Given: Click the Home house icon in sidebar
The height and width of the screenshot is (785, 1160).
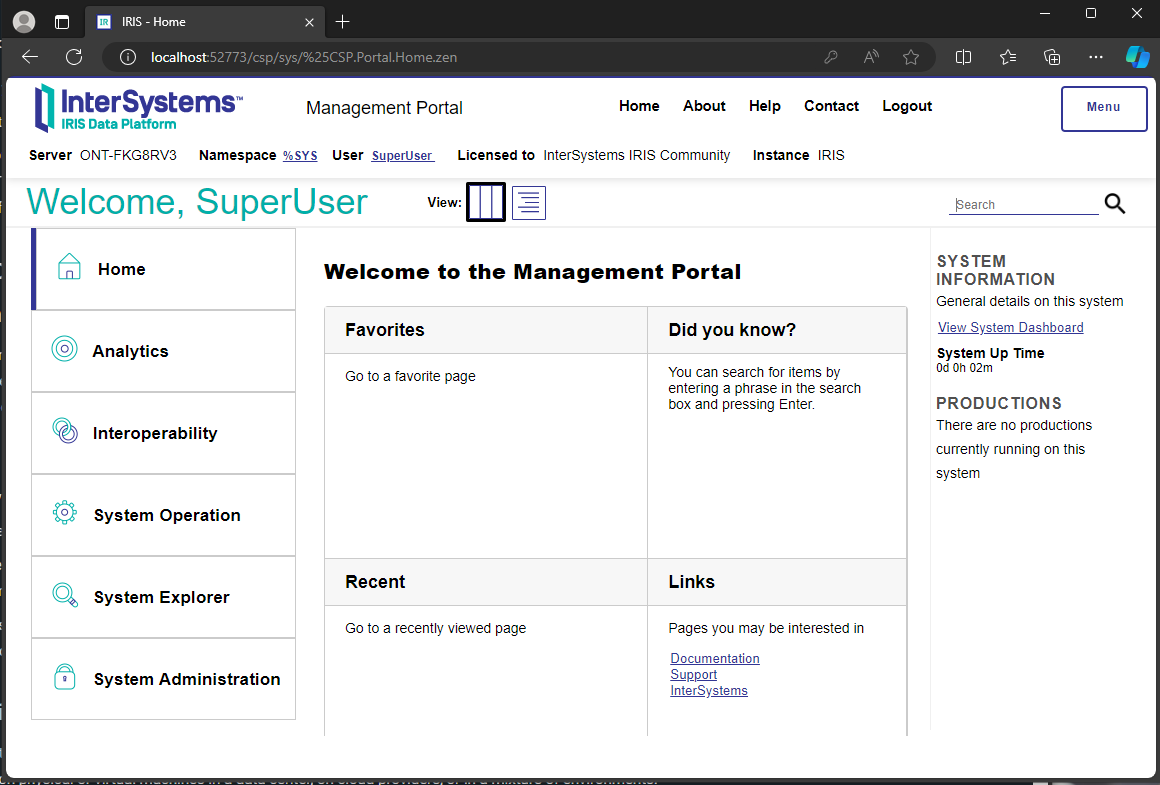Looking at the screenshot, I should click(x=69, y=267).
